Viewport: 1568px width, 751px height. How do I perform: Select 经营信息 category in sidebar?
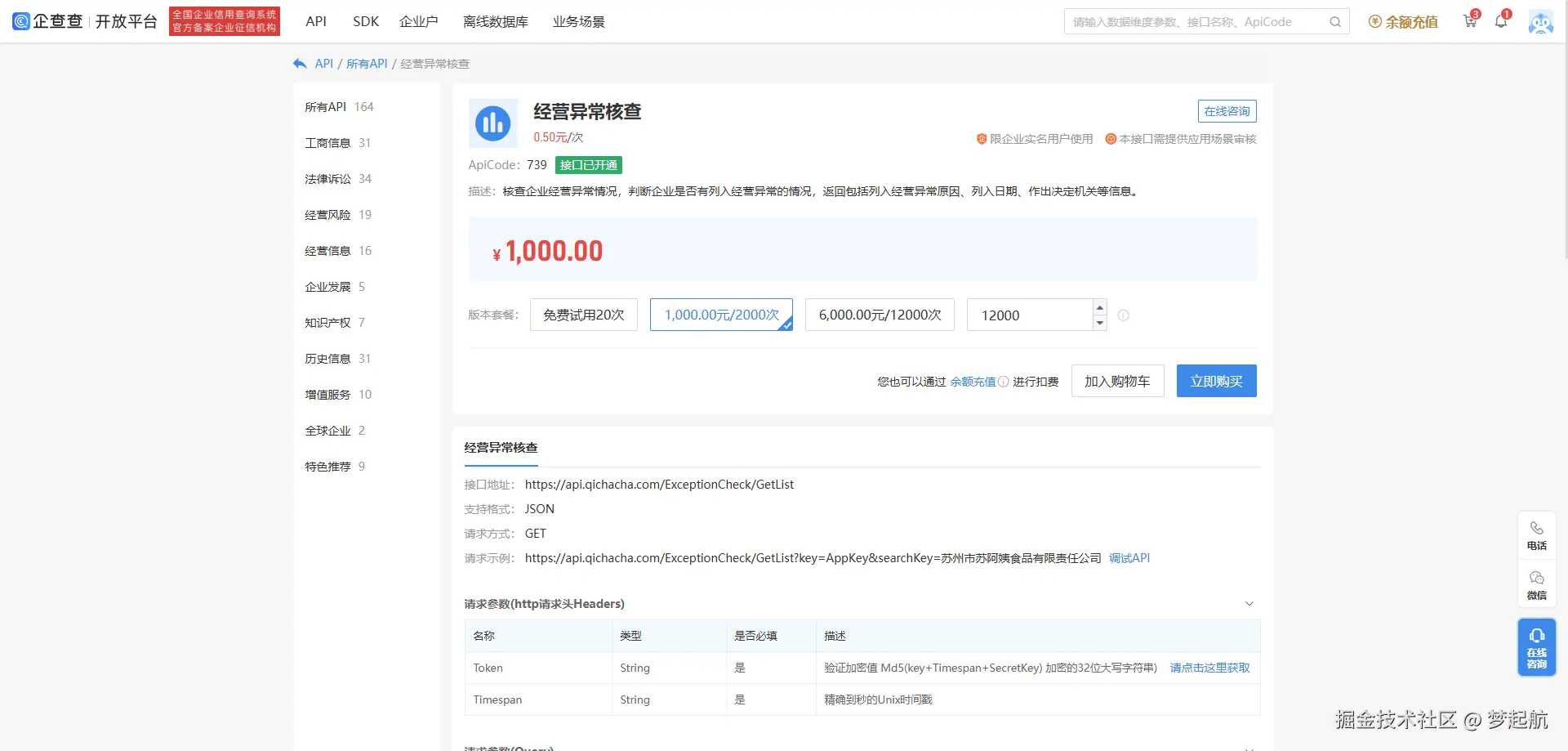coord(337,251)
